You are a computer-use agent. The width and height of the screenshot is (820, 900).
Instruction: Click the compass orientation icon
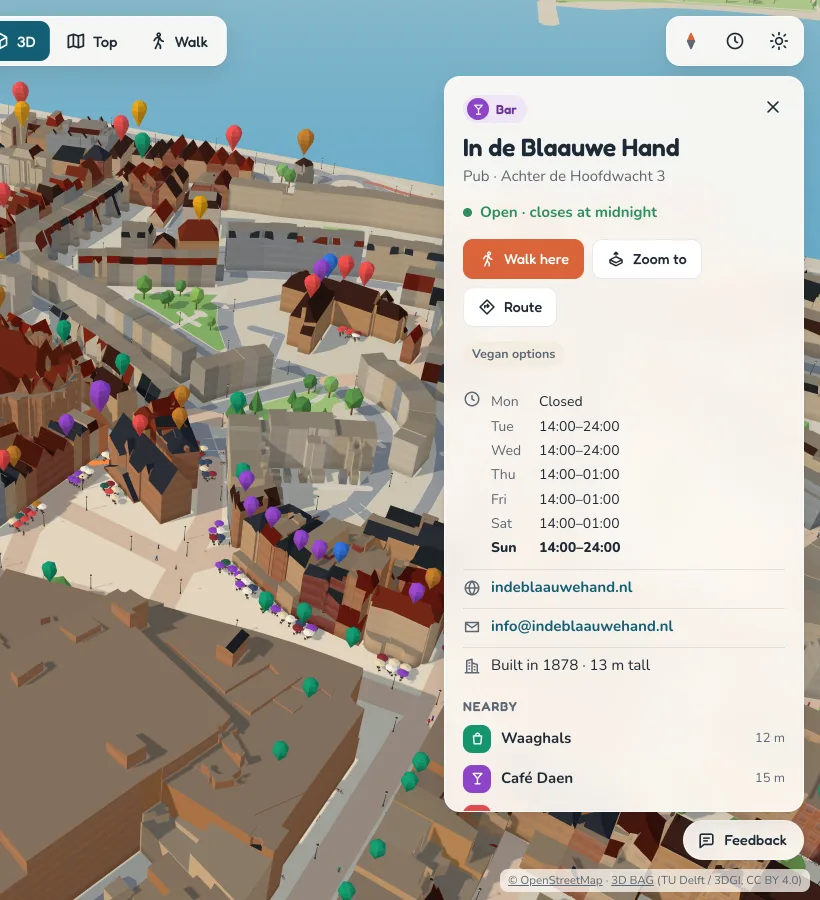[691, 41]
